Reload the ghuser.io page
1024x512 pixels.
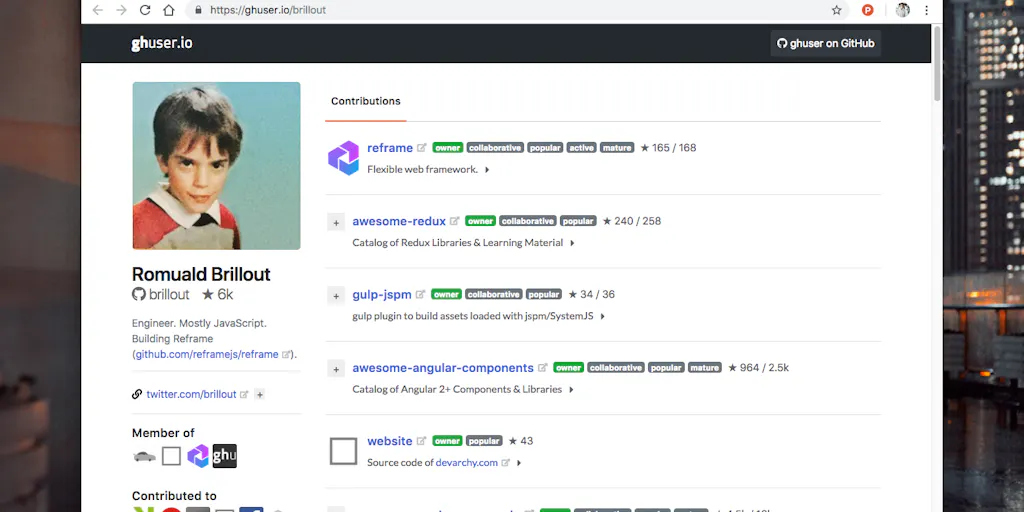click(x=145, y=10)
